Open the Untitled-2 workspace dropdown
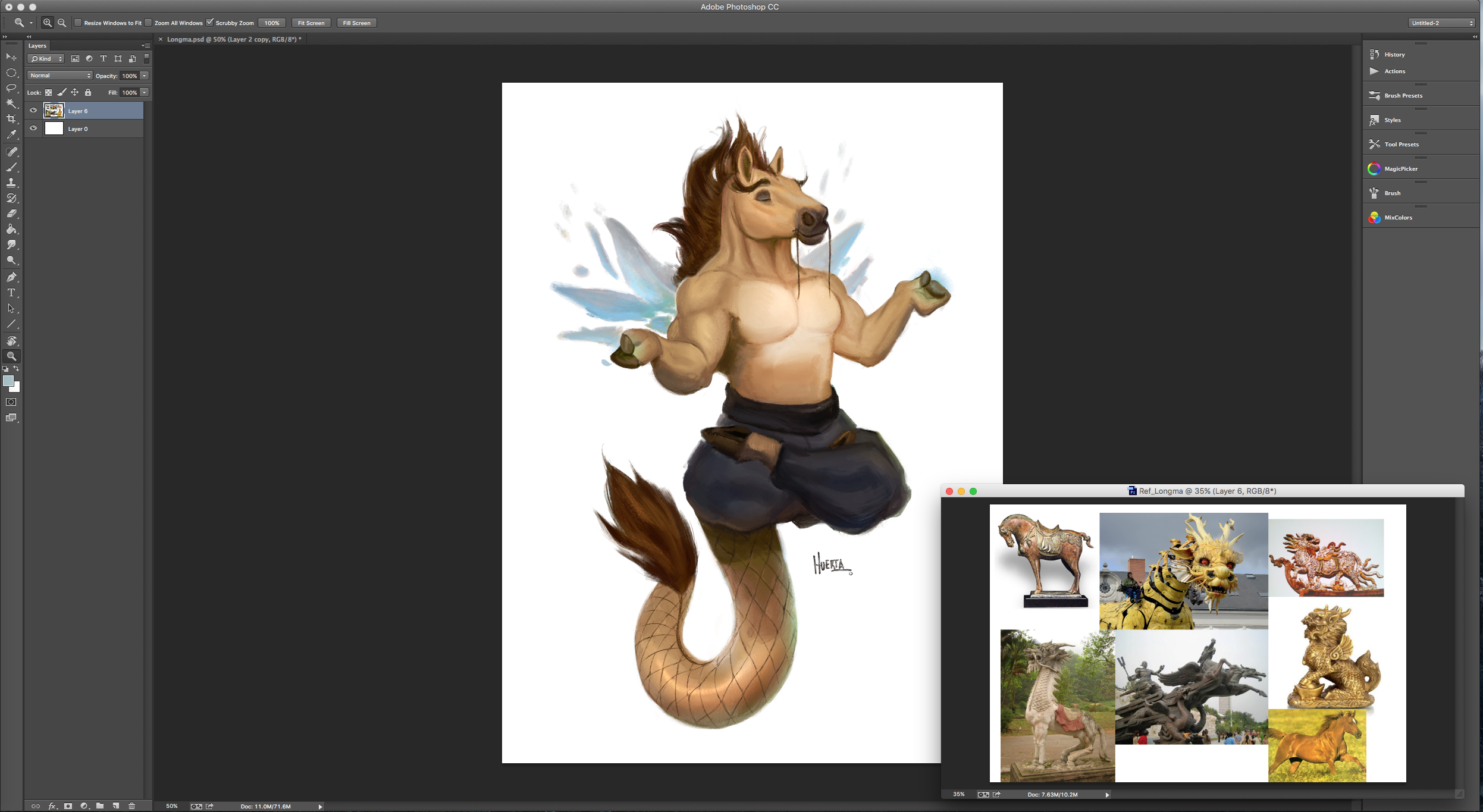The width and height of the screenshot is (1483, 812). (1442, 23)
